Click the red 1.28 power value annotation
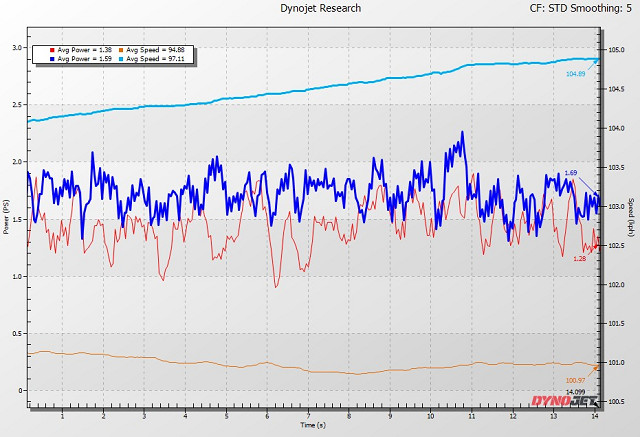This screenshot has width=640, height=437. (x=579, y=258)
